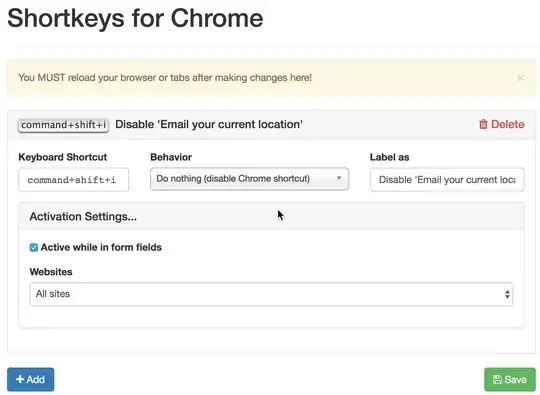Click the Label as heading
Viewport: 540px width, 395px height.
click(390, 157)
